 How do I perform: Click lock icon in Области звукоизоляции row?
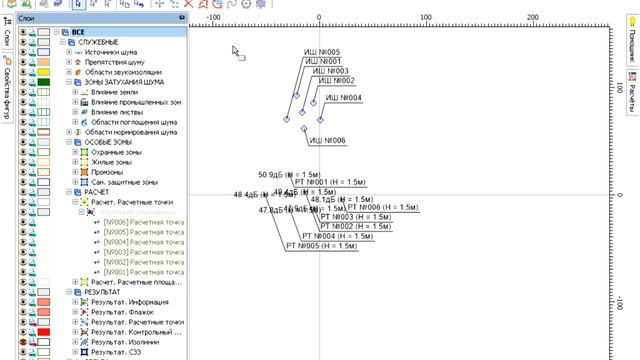[x=32, y=72]
